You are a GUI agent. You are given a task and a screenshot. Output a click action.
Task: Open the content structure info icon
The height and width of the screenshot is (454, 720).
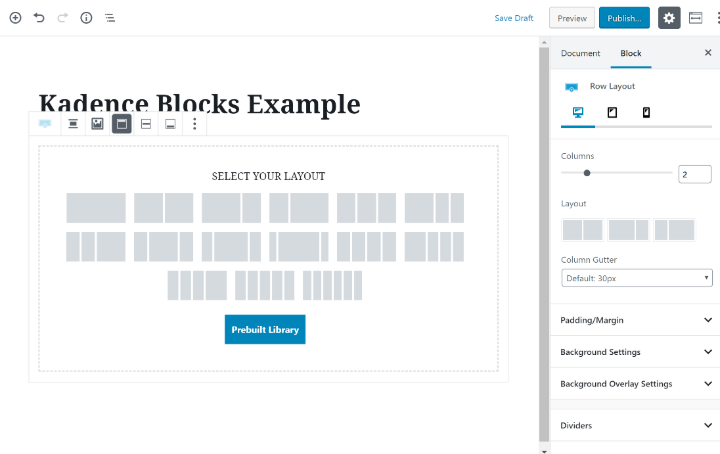[x=86, y=18]
